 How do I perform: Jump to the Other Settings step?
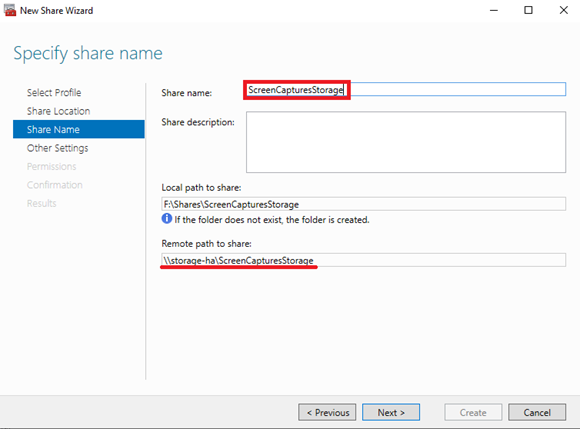click(57, 148)
